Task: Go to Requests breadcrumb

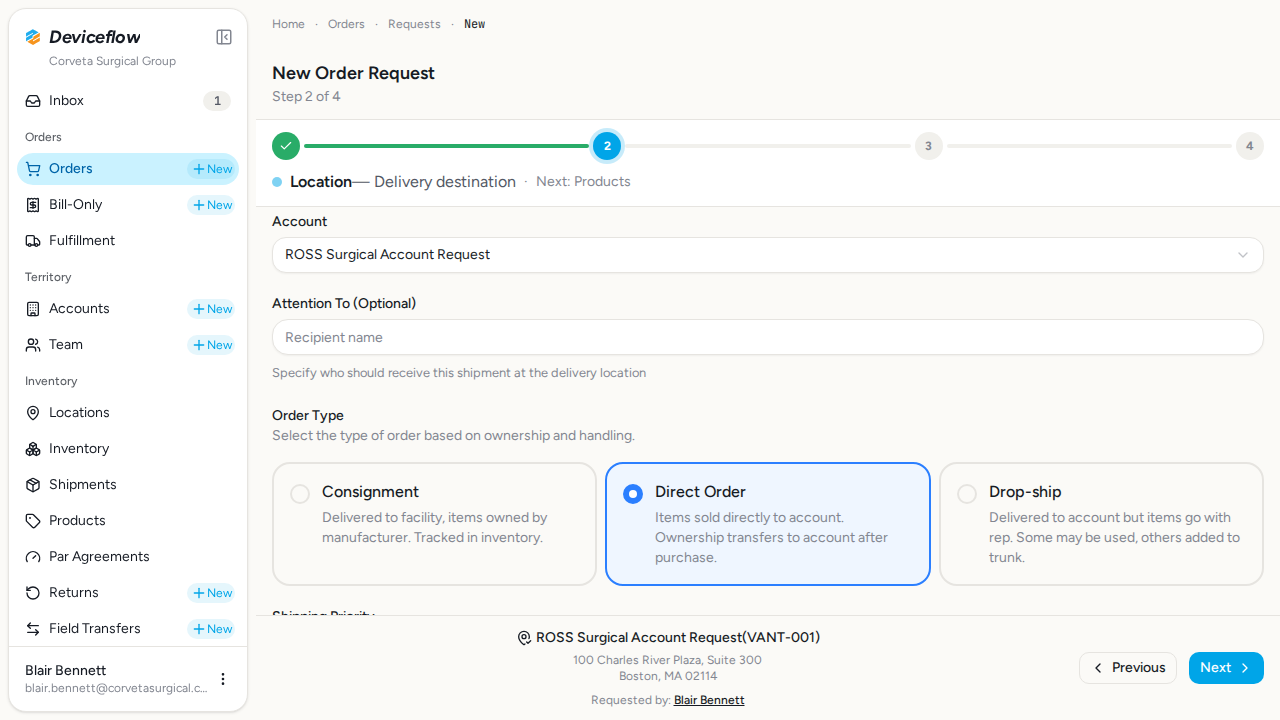Action: (414, 24)
